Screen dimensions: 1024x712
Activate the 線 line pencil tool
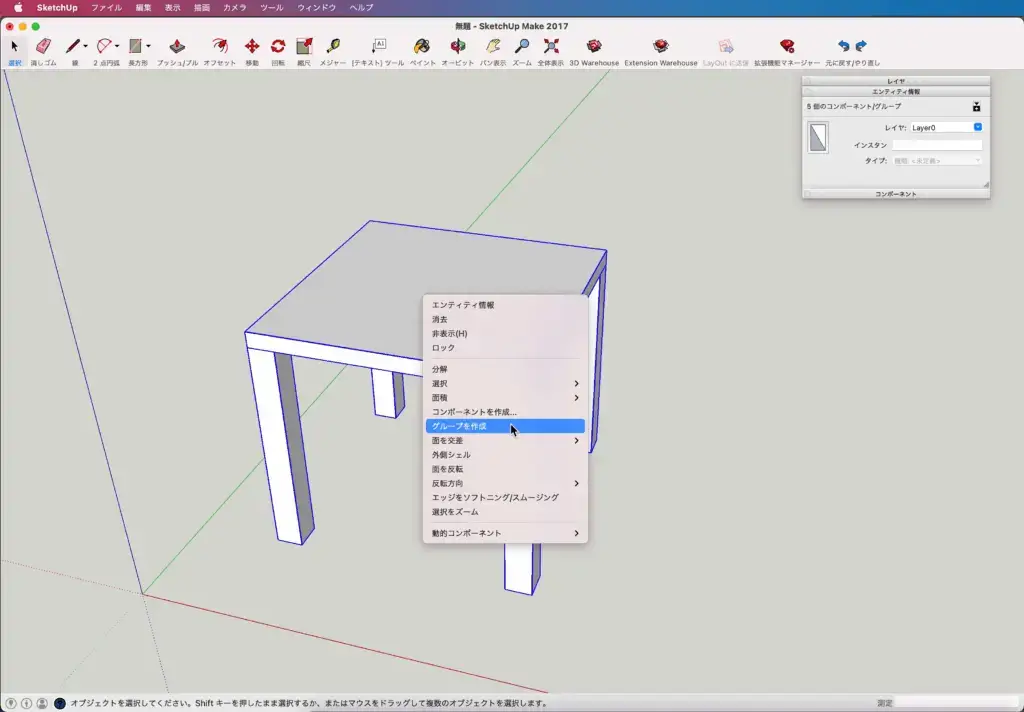coord(72,46)
